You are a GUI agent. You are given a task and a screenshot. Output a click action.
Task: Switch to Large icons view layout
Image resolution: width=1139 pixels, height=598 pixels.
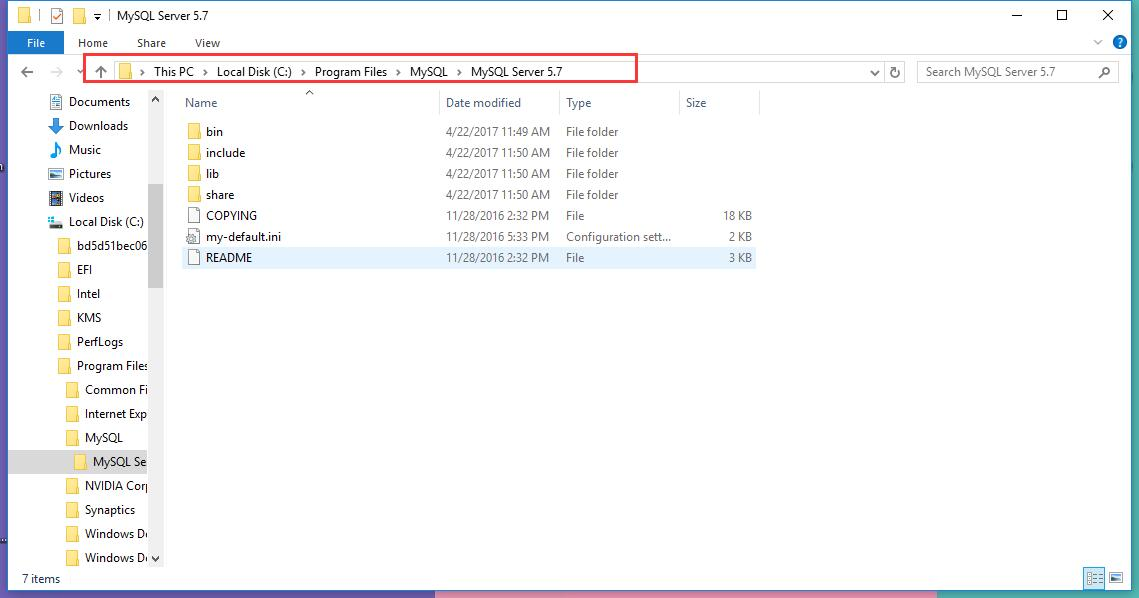1116,578
